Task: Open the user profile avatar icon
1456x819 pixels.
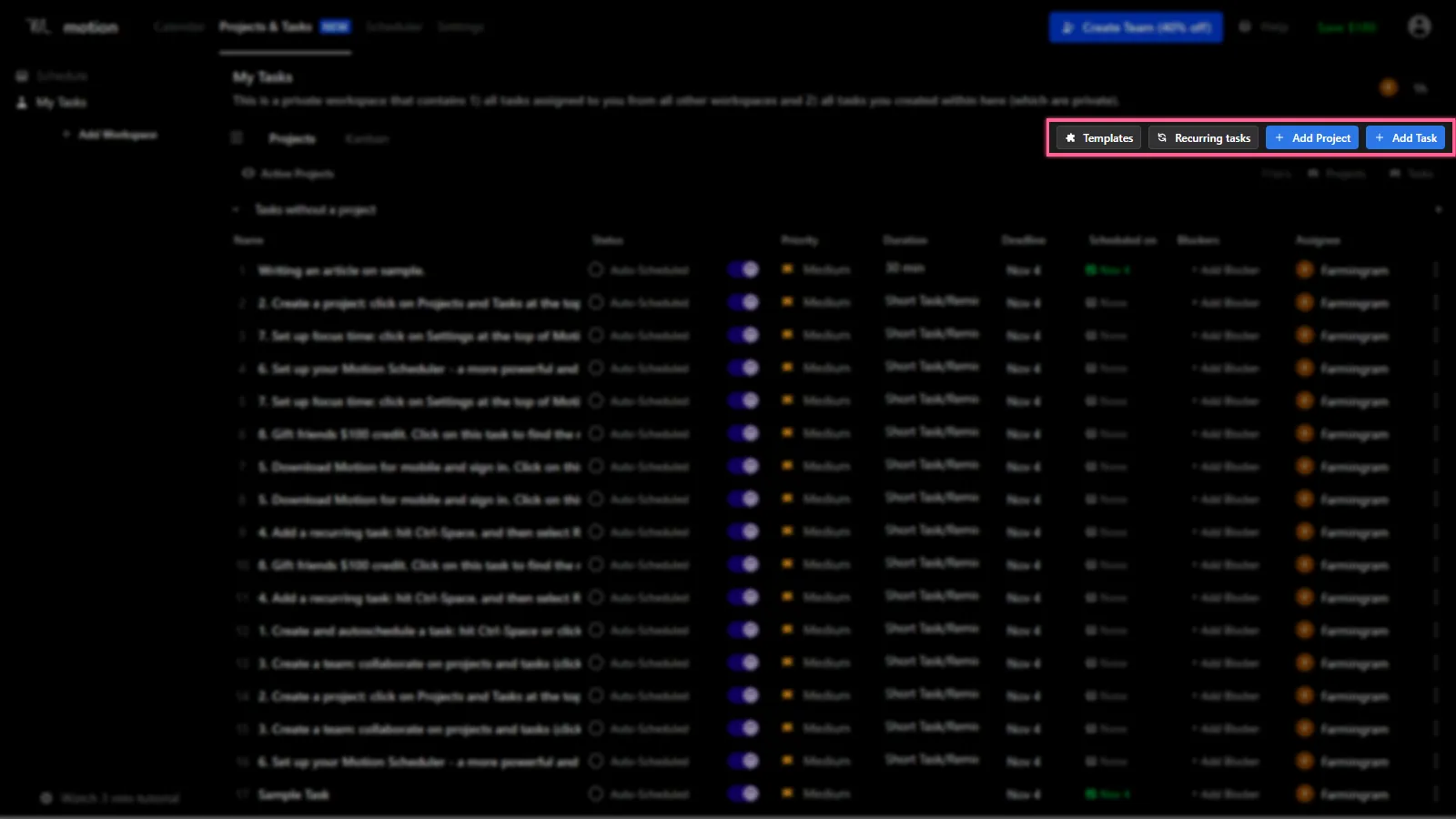Action: coord(1420,27)
